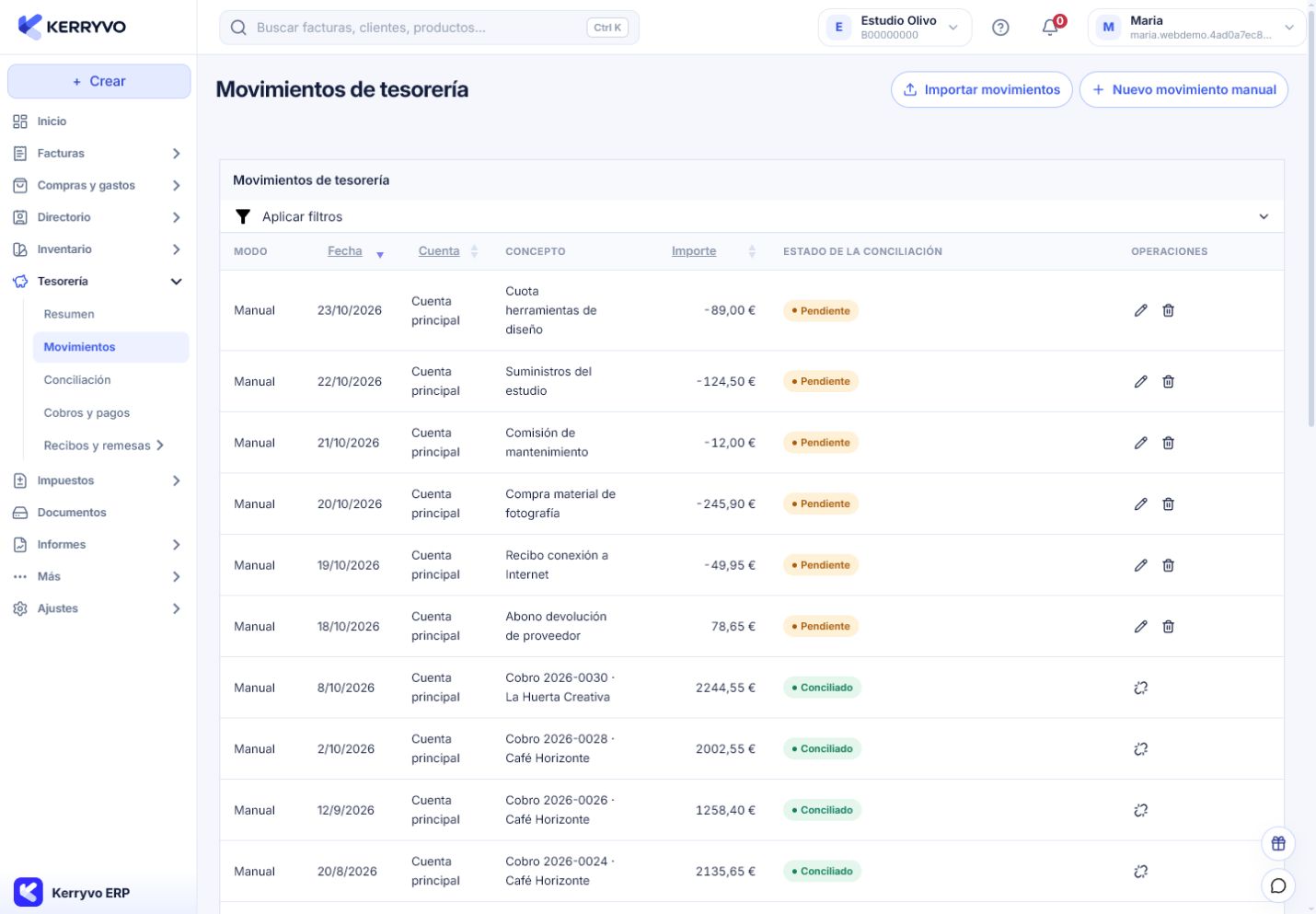Expand the Ajustes sidebar section
This screenshot has height=914, width=1316.
point(97,608)
